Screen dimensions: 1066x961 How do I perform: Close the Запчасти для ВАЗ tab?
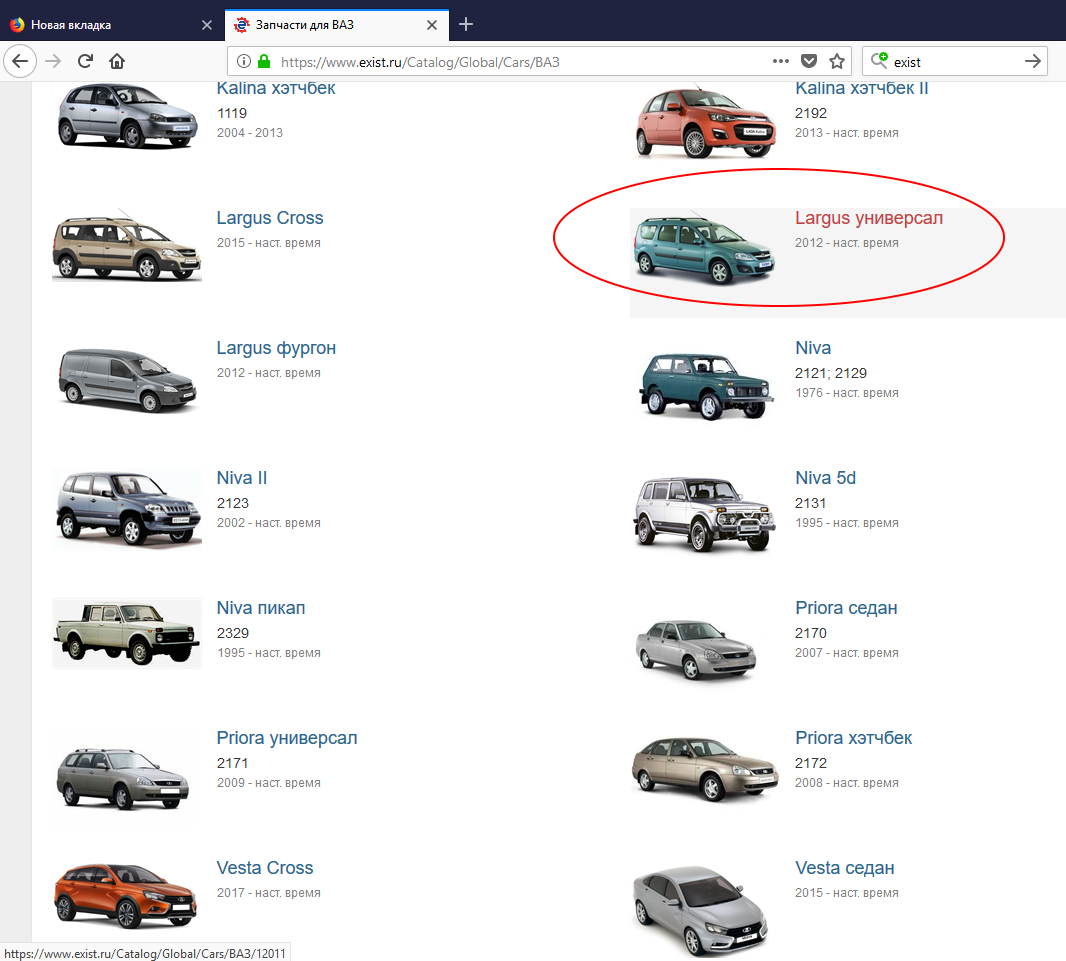[x=432, y=25]
